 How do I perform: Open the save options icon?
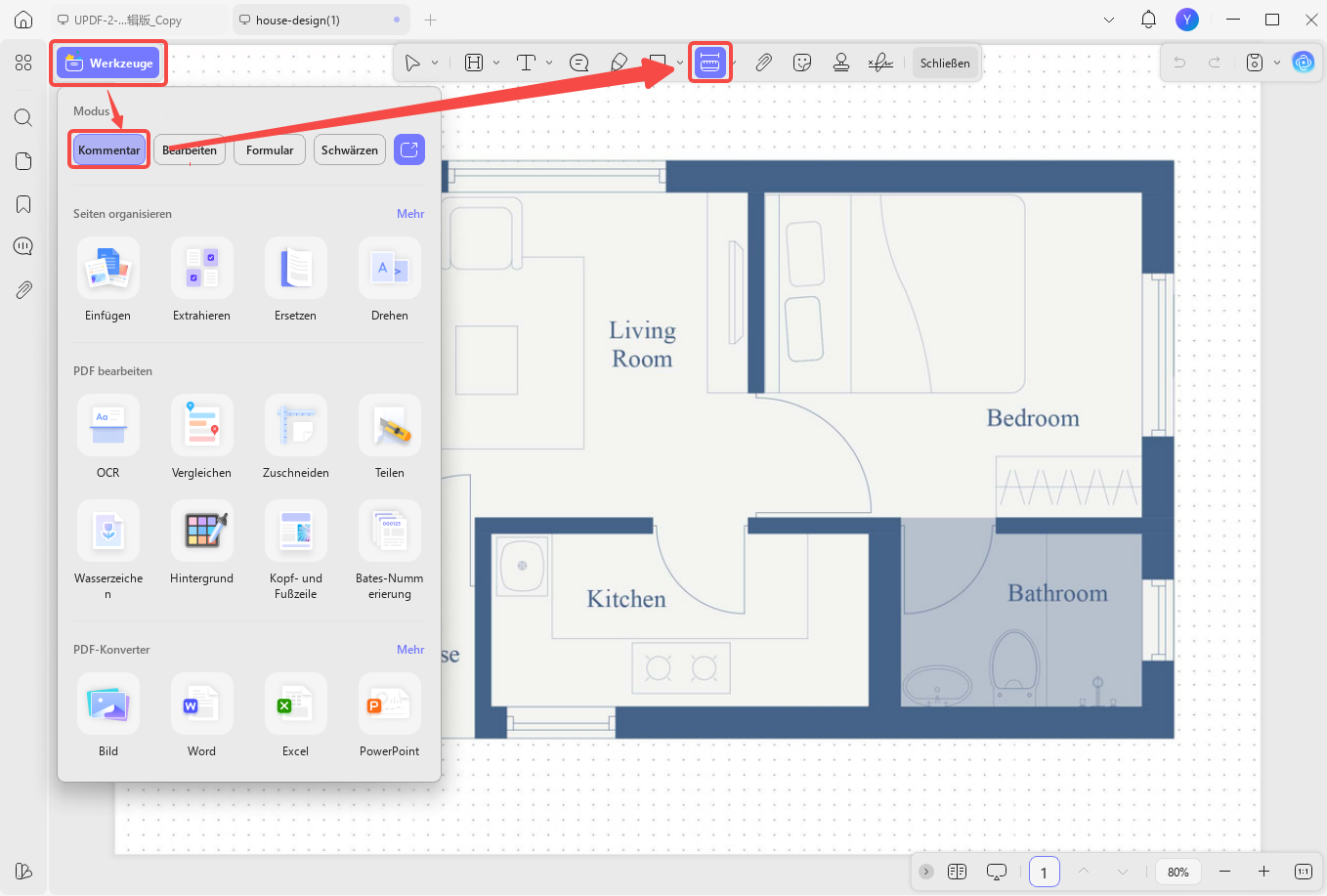tap(1255, 63)
